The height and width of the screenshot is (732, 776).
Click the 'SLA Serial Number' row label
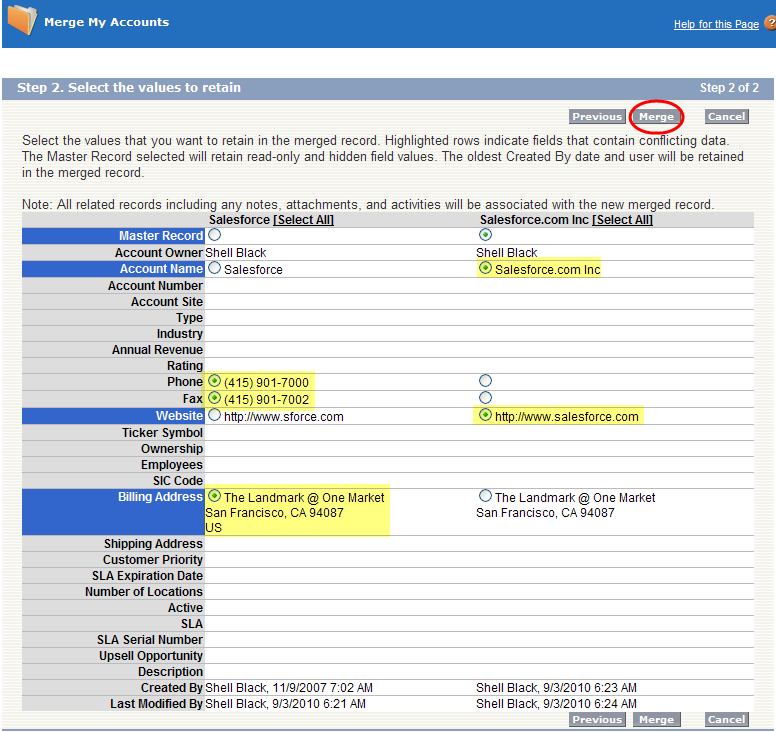pyautogui.click(x=150, y=640)
